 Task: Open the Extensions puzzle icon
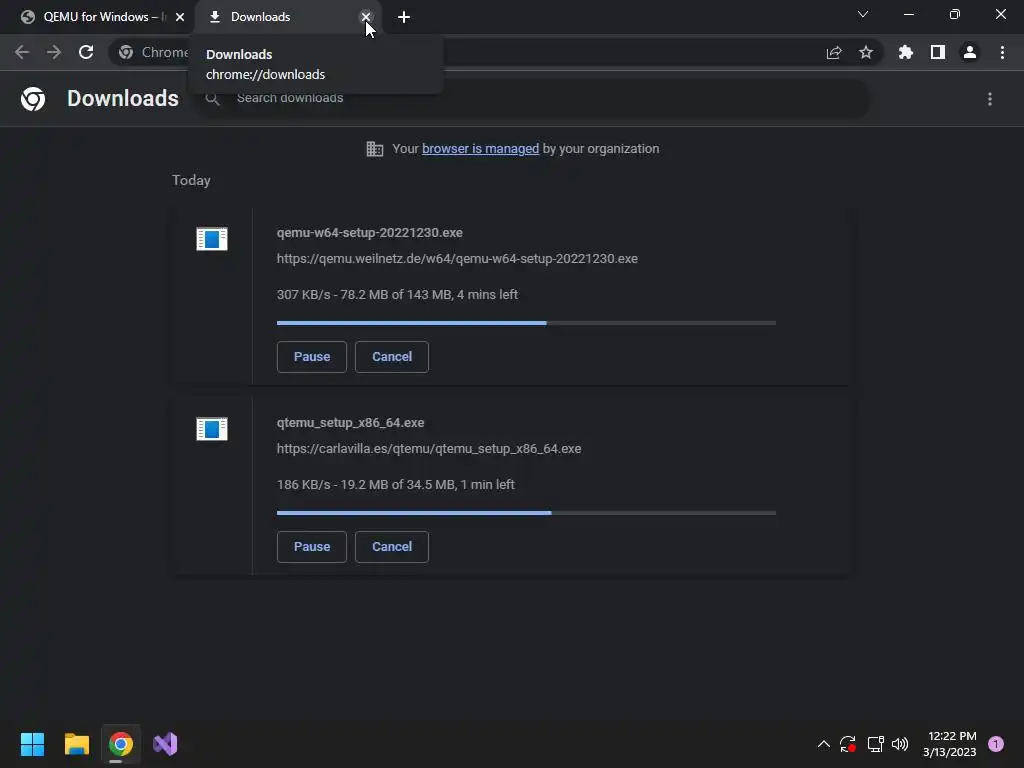click(906, 52)
